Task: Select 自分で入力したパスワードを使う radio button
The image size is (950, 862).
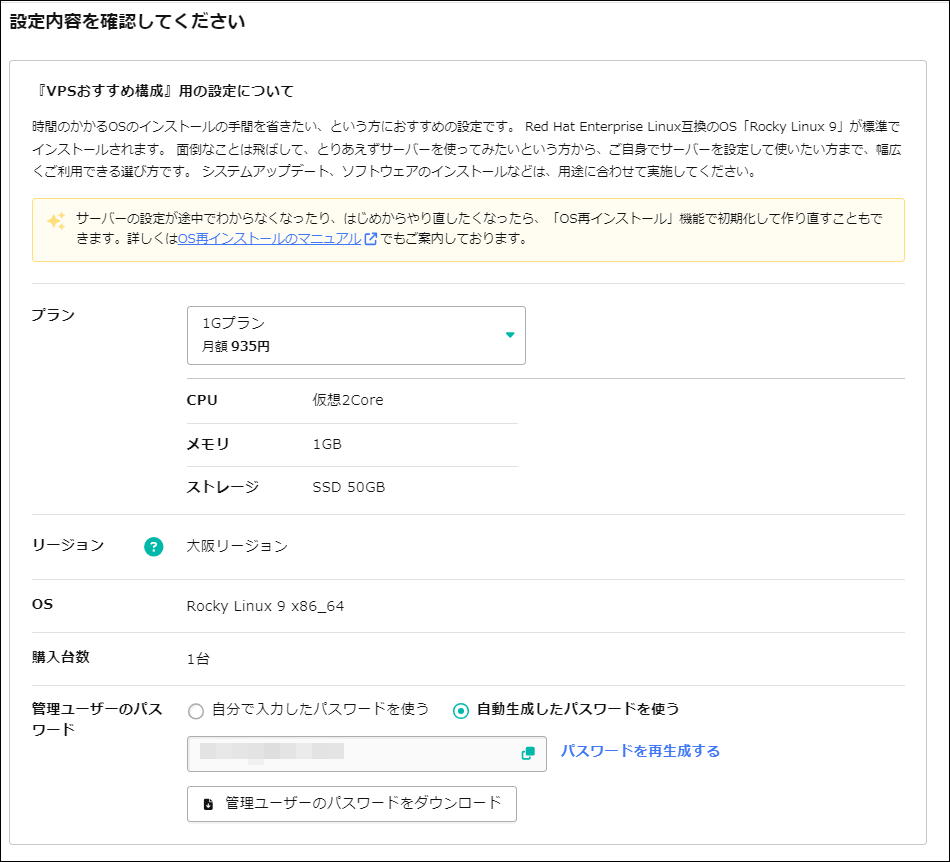Action: pos(196,711)
